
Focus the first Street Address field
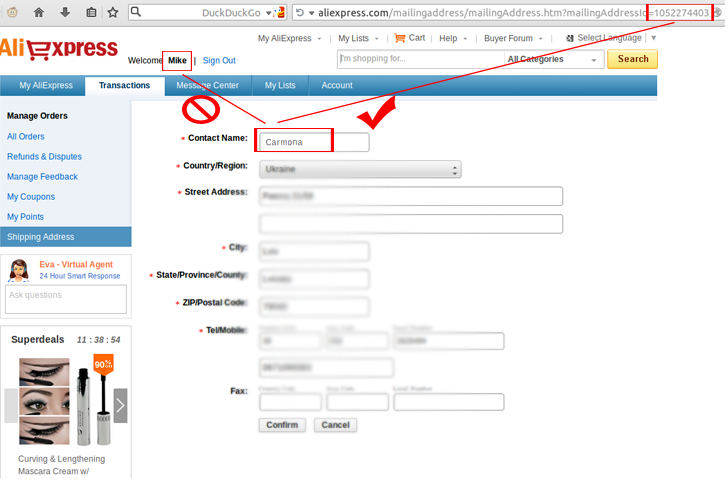[411, 196]
